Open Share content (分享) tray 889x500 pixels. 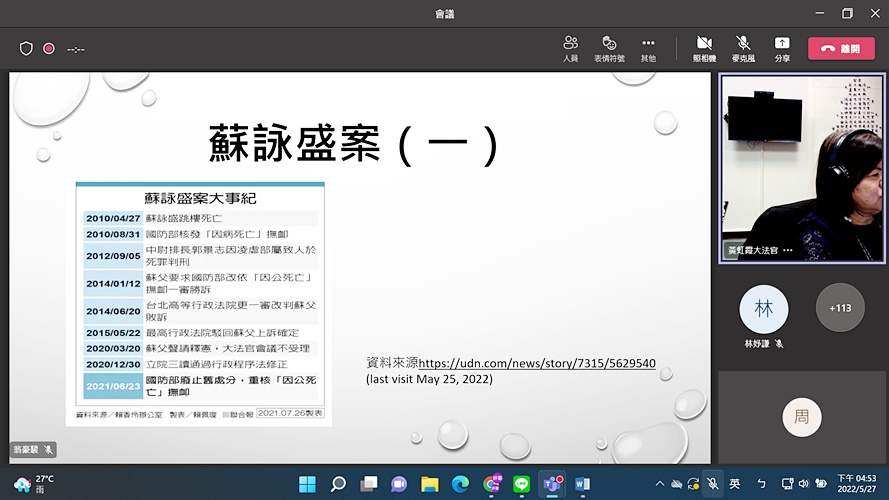[781, 48]
